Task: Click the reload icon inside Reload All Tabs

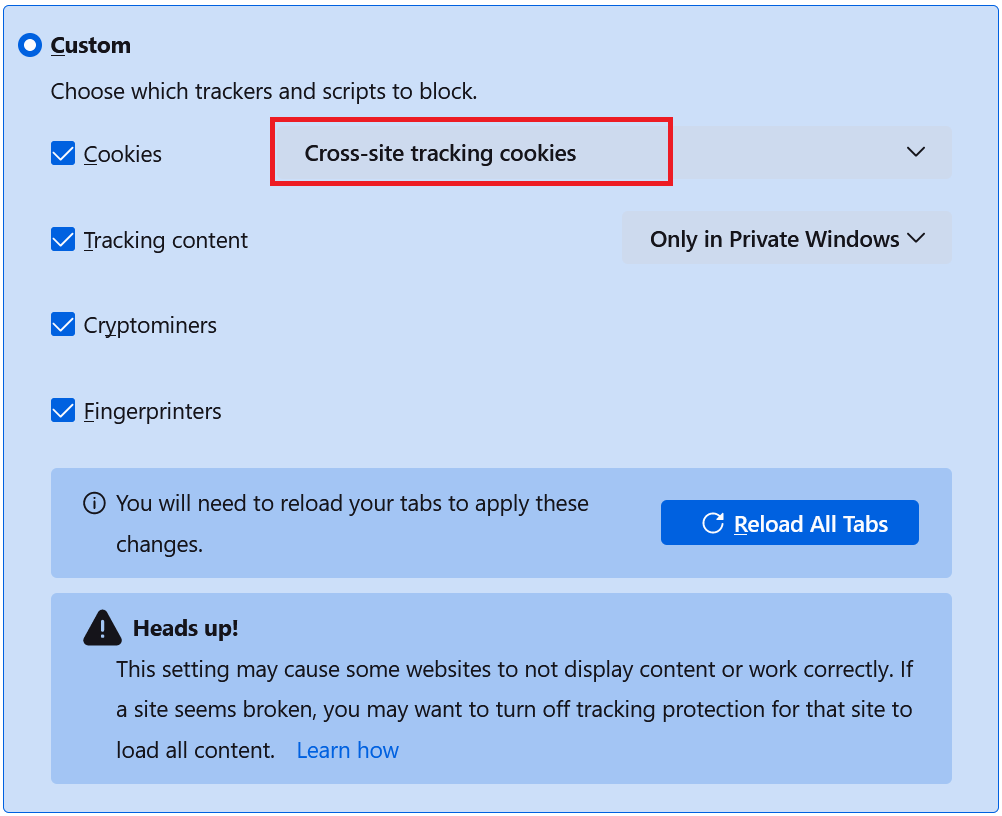Action: tap(712, 522)
